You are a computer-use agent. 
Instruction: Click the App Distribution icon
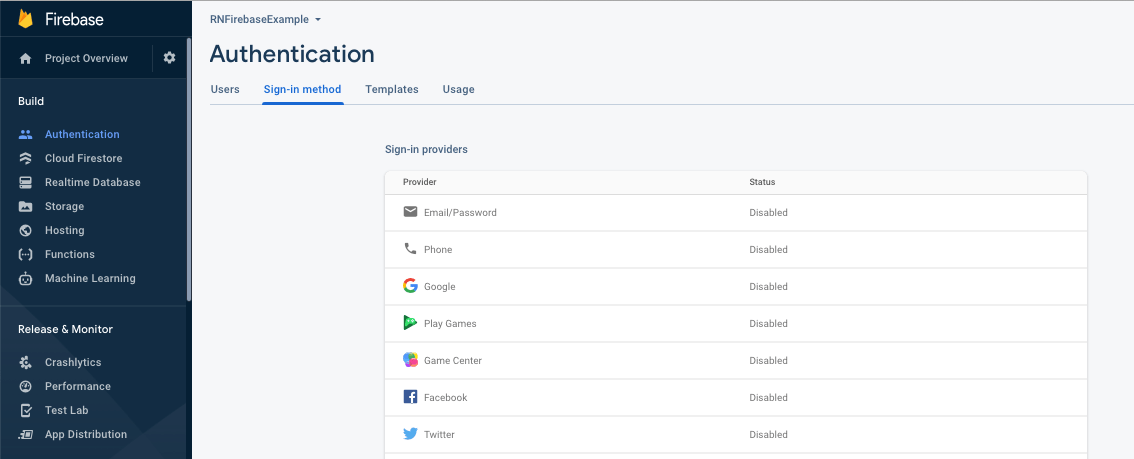[x=25, y=434]
